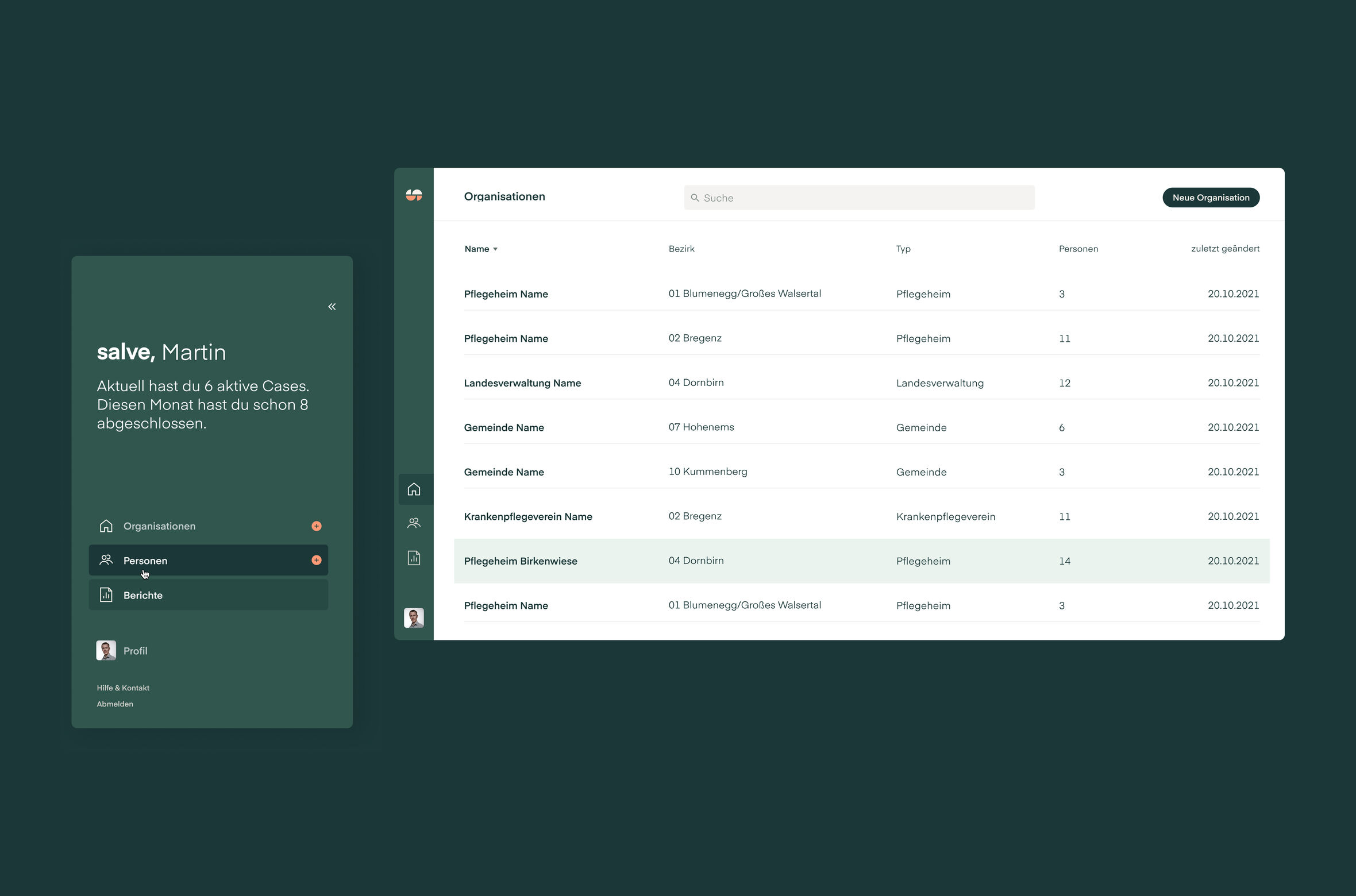The width and height of the screenshot is (1356, 896).
Task: Click into the Suche search field
Action: (x=862, y=198)
